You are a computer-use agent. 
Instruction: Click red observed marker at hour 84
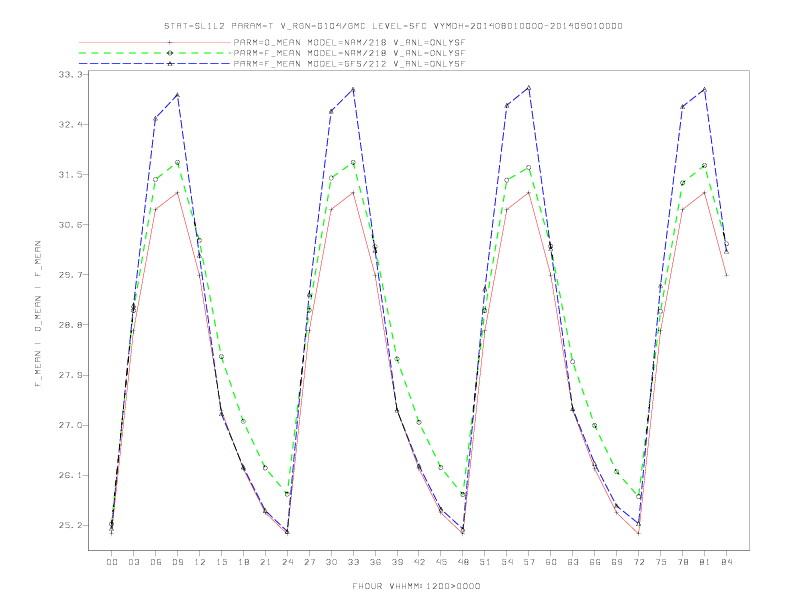pos(726,275)
